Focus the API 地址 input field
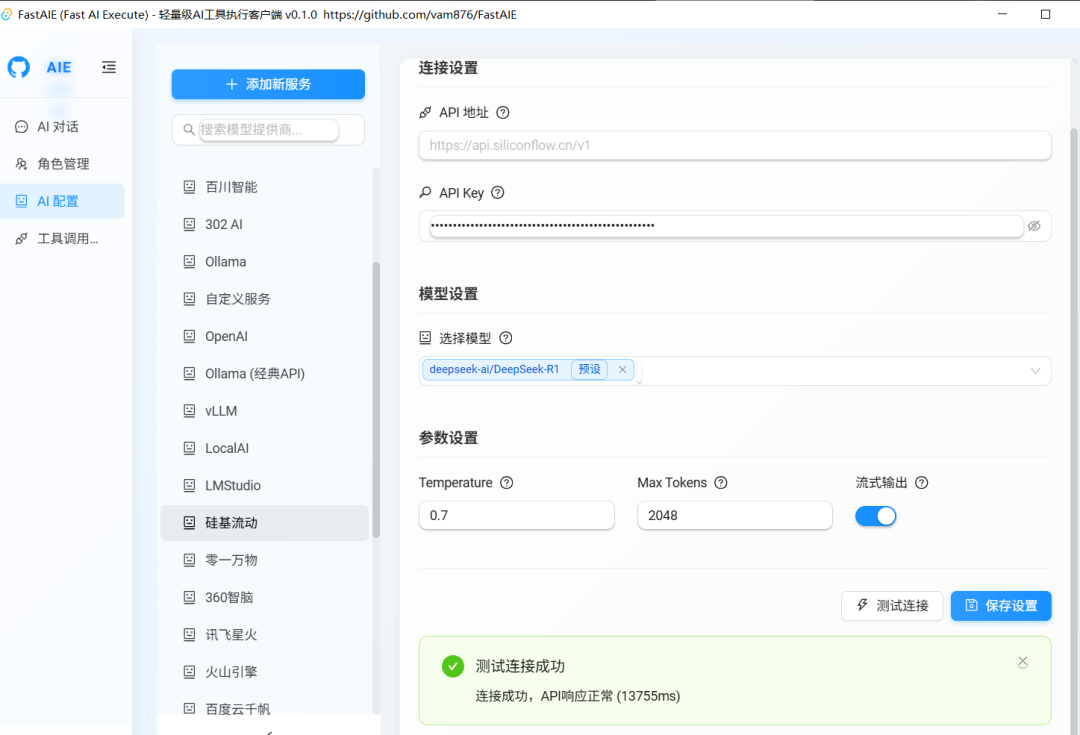Image resolution: width=1080 pixels, height=735 pixels. point(734,145)
